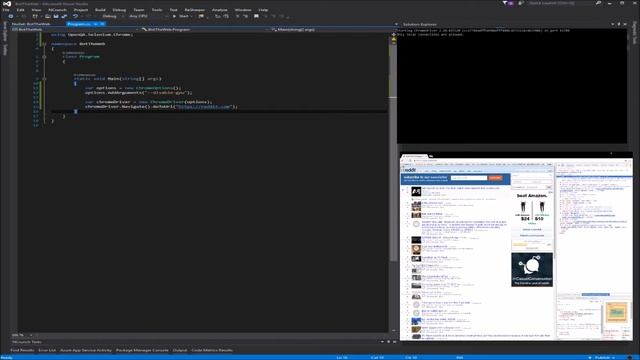Switch to the NuGet BotTheWeb tab
The width and height of the screenshot is (640, 360).
(x=31, y=24)
